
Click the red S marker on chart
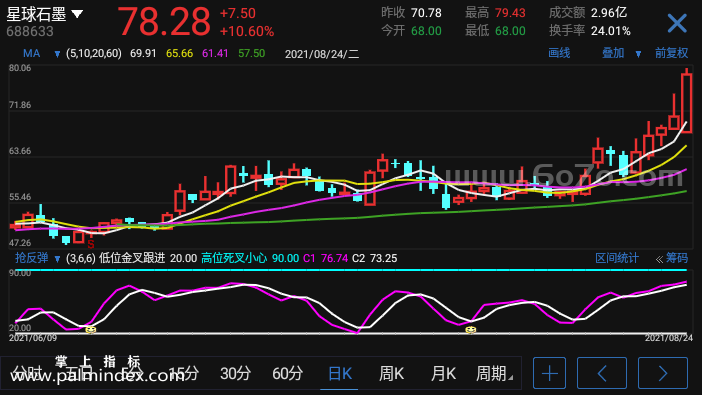pyautogui.click(x=91, y=245)
